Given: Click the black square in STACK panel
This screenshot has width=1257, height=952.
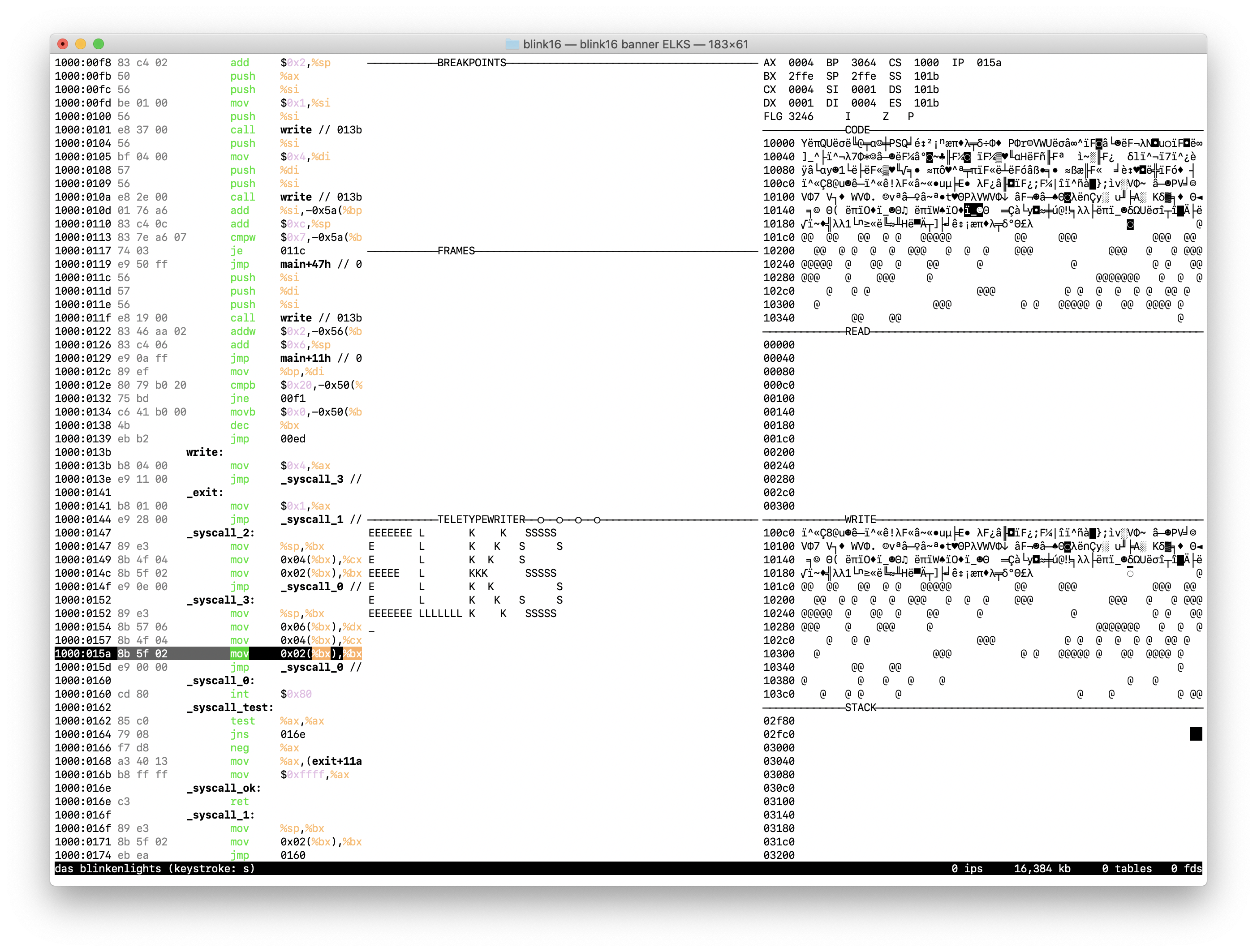Looking at the screenshot, I should tap(1196, 734).
